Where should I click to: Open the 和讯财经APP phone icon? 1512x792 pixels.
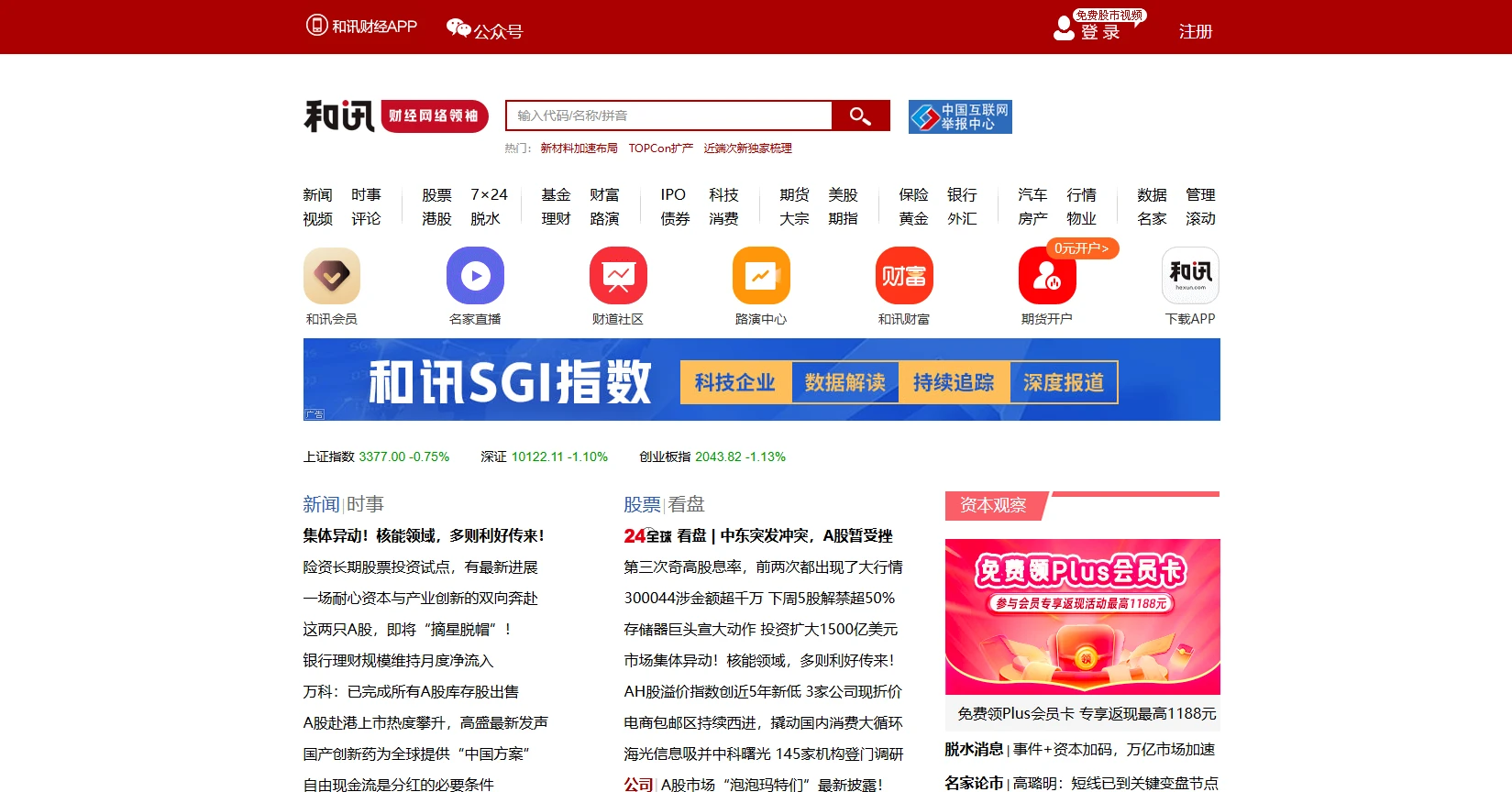pyautogui.click(x=316, y=26)
